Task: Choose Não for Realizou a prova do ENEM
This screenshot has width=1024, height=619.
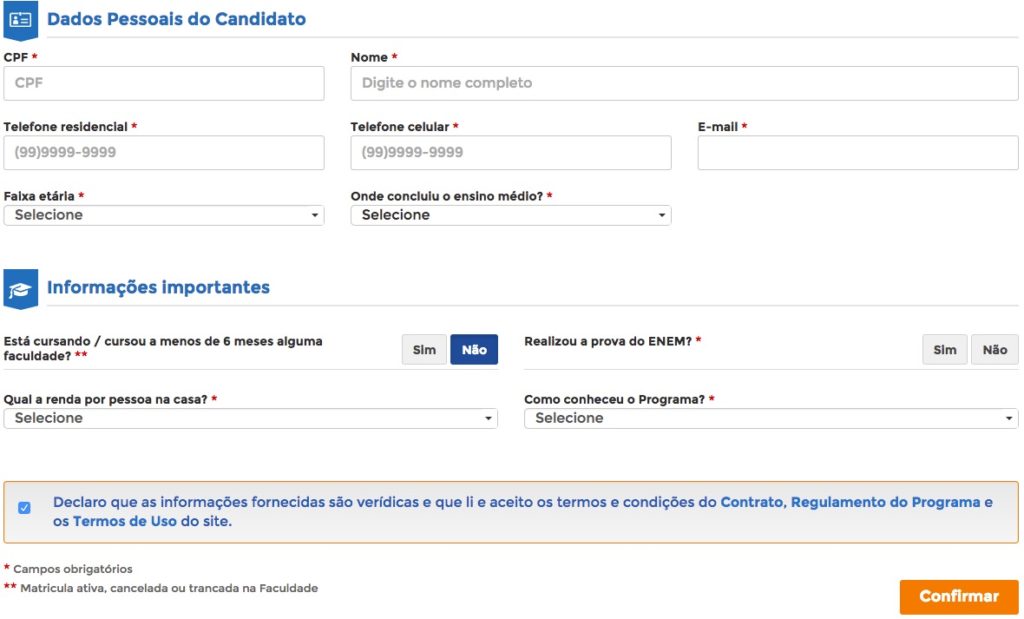Action: pyautogui.click(x=995, y=350)
